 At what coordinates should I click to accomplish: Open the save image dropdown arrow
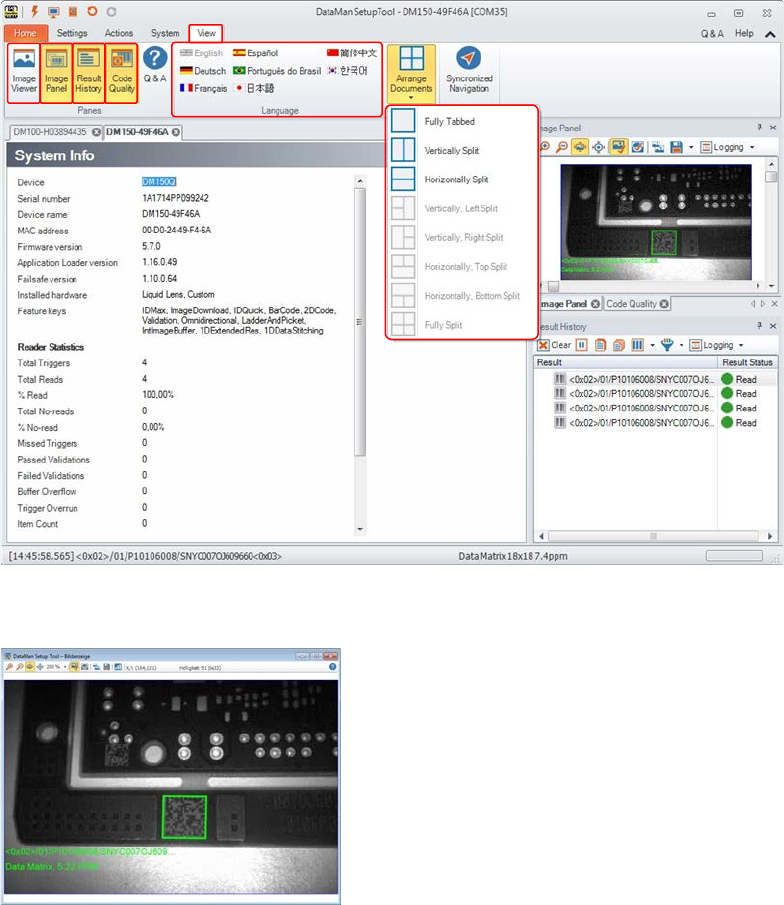click(691, 147)
